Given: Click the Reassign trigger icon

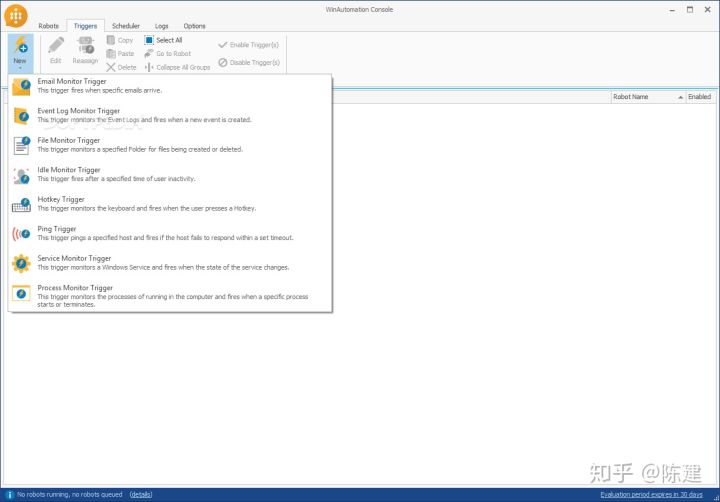Looking at the screenshot, I should (x=85, y=45).
